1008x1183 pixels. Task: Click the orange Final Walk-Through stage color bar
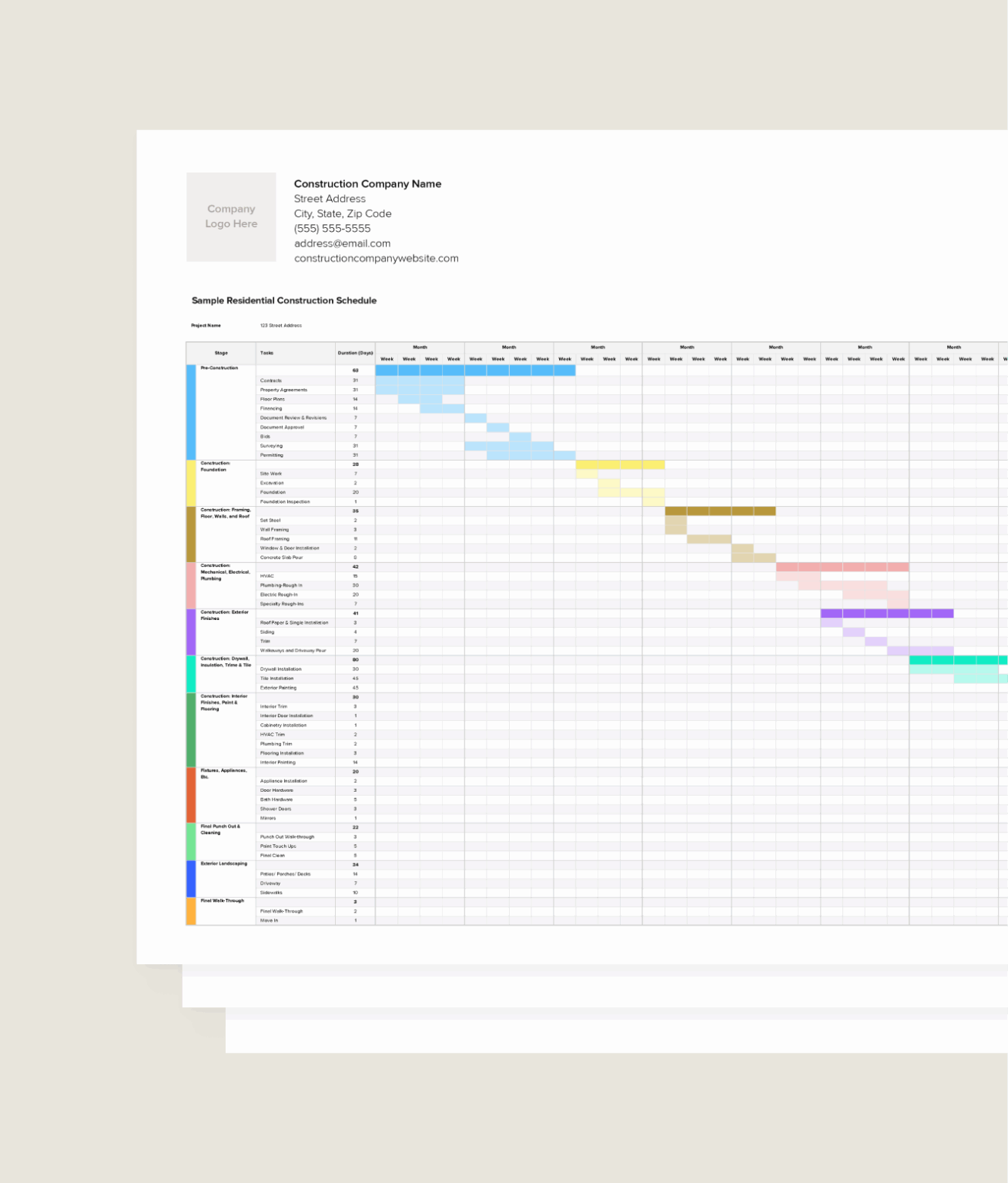coord(192,911)
